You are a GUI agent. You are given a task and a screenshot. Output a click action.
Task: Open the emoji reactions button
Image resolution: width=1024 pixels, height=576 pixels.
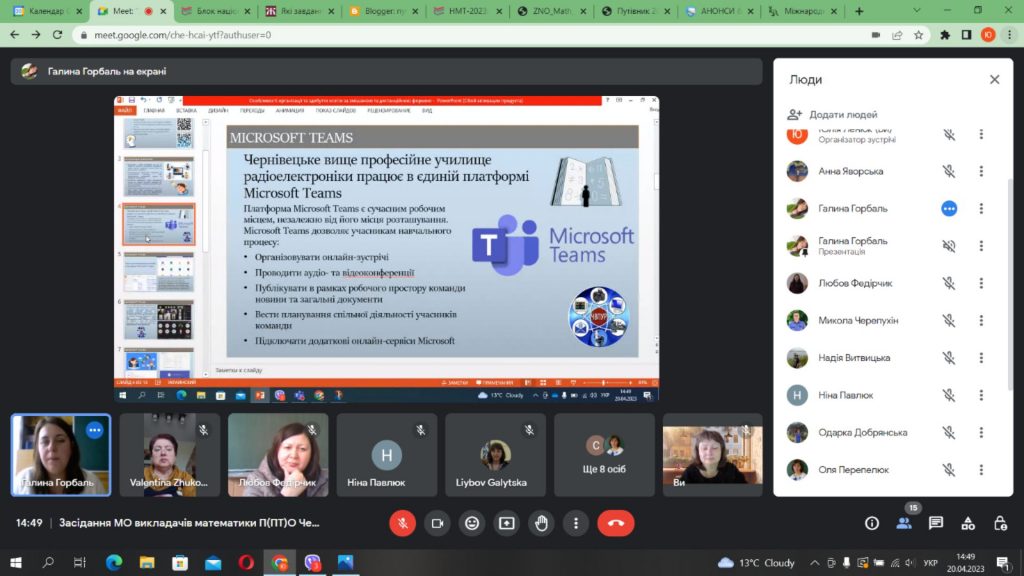pyautogui.click(x=472, y=523)
